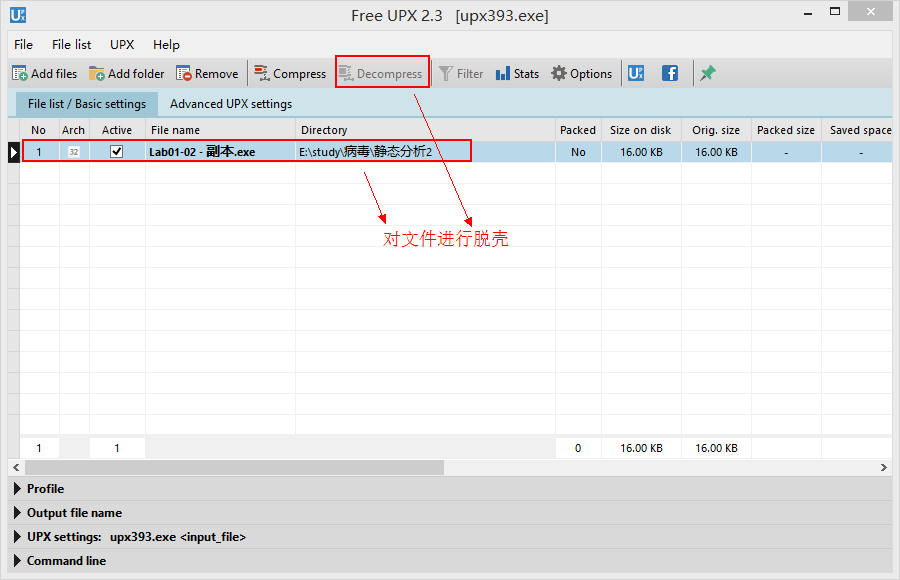The width and height of the screenshot is (900, 580).
Task: Click the Decompress button
Action: tap(381, 73)
